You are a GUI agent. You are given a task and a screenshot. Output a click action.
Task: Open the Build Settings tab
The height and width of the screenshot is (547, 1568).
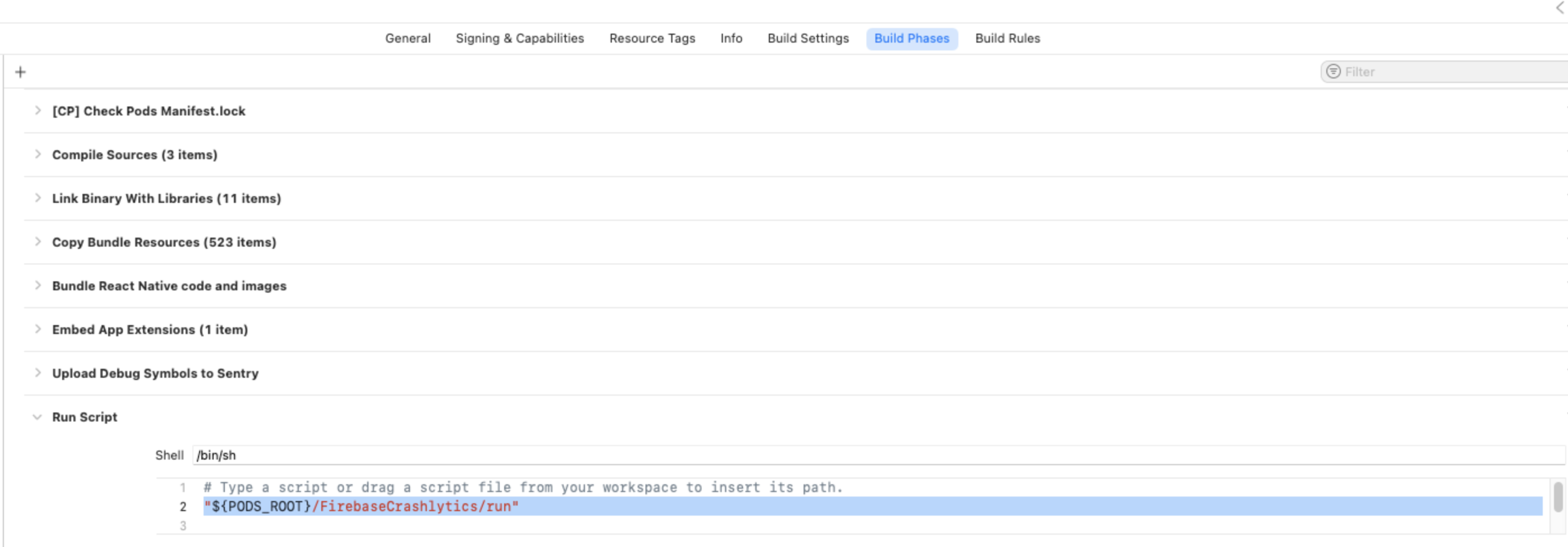pyautogui.click(x=808, y=38)
